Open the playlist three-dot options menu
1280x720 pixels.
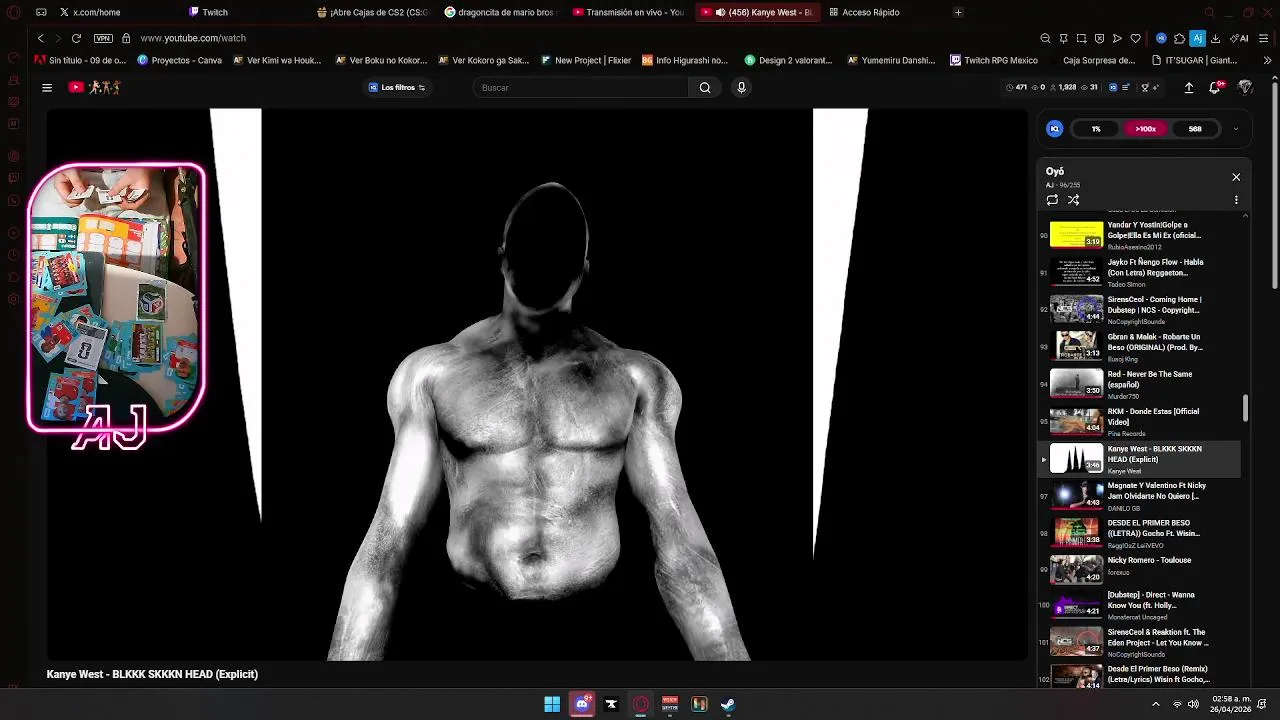pos(1236,200)
